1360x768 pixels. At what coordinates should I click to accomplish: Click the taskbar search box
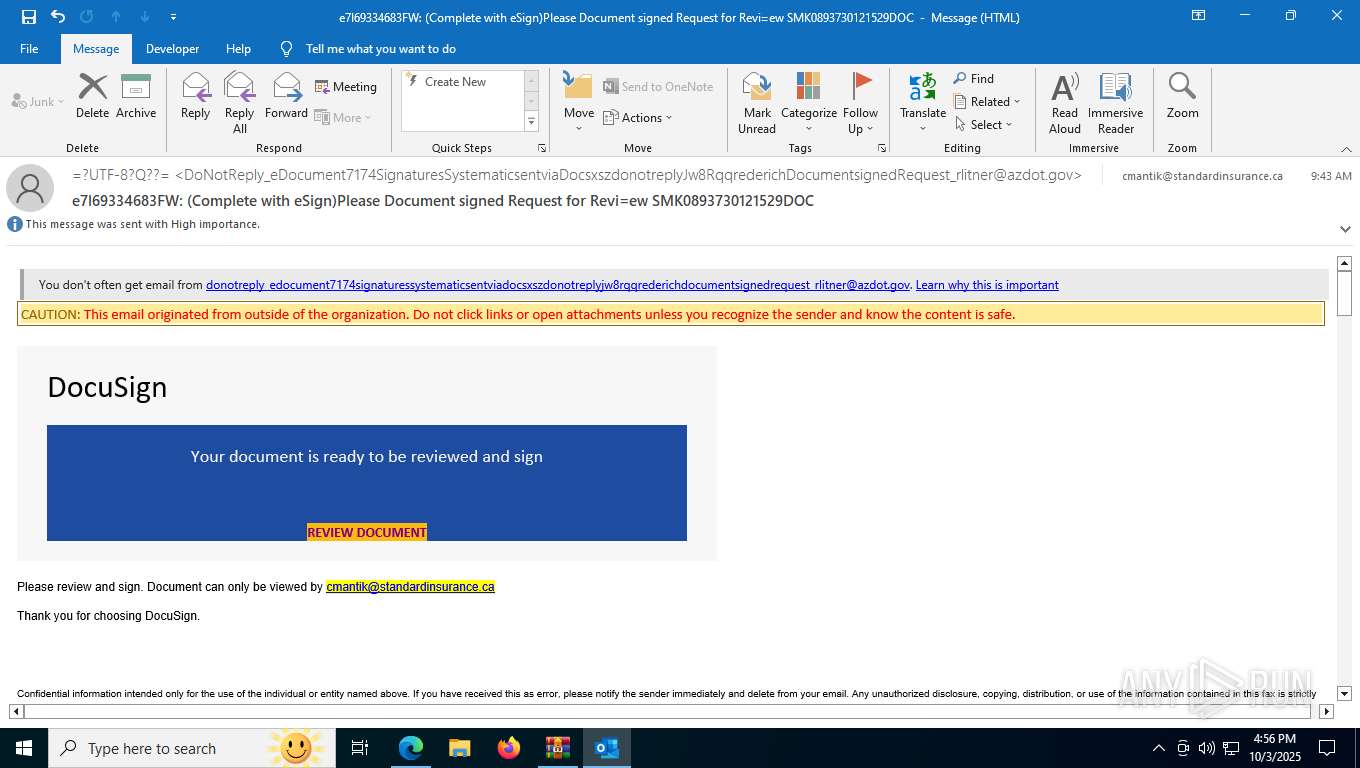point(191,748)
